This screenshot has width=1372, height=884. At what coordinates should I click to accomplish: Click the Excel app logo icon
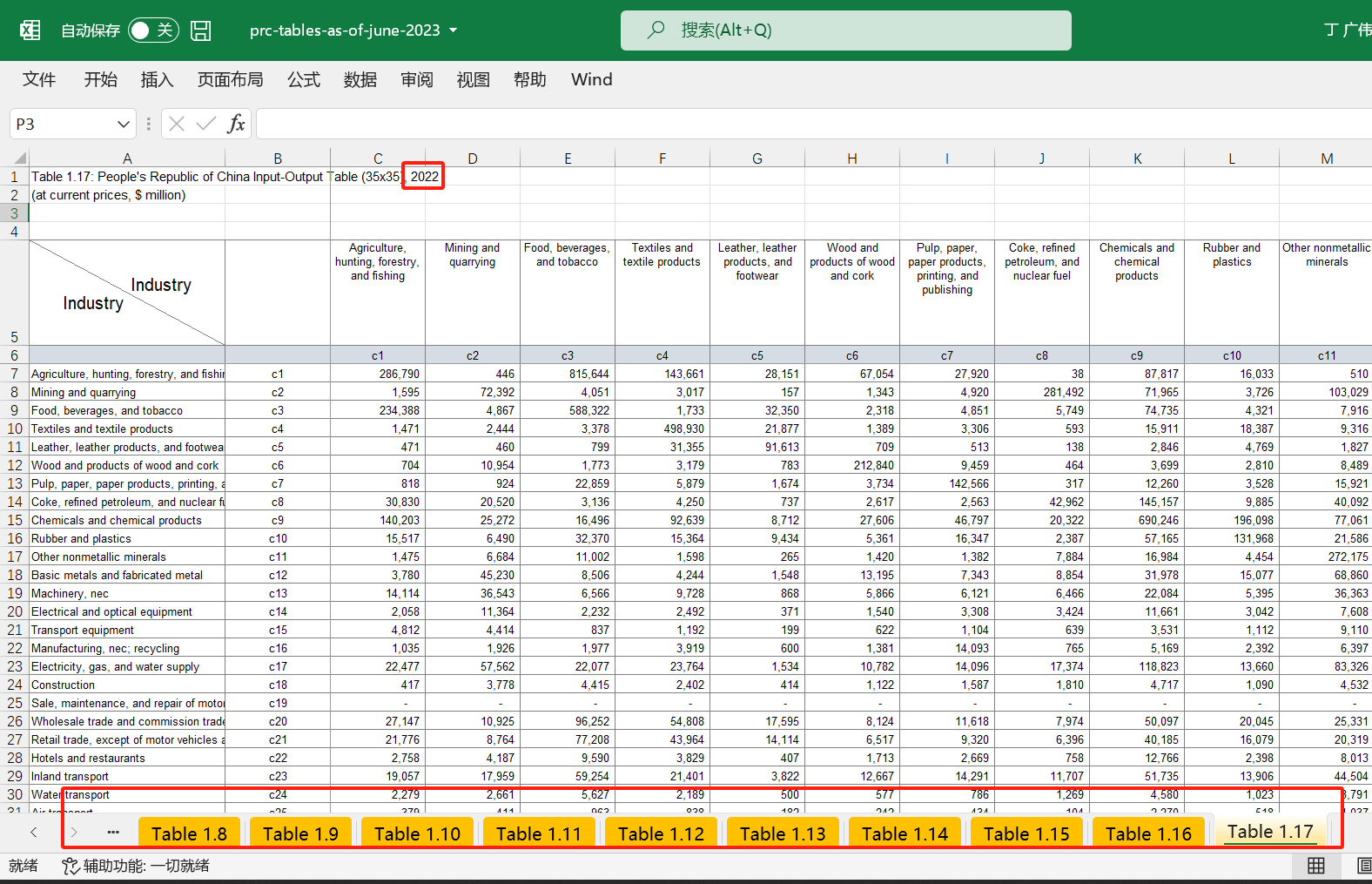pyautogui.click(x=30, y=30)
